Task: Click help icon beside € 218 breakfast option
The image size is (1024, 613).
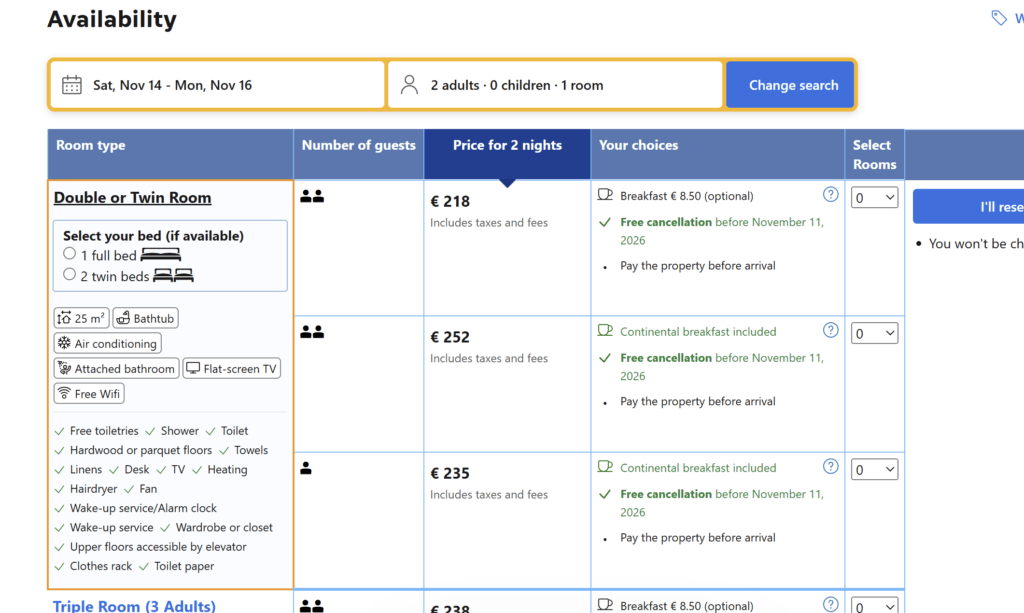Action: pyautogui.click(x=830, y=195)
